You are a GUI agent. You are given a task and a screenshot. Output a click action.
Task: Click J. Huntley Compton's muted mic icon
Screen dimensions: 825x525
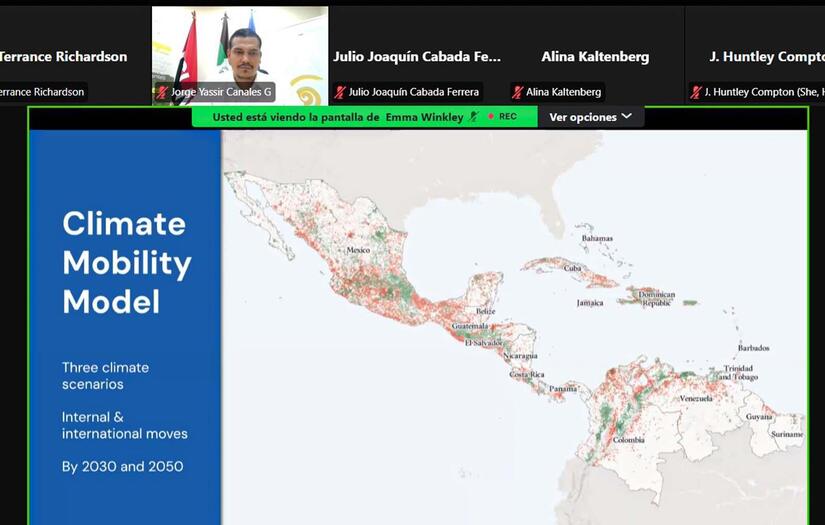(x=696, y=92)
